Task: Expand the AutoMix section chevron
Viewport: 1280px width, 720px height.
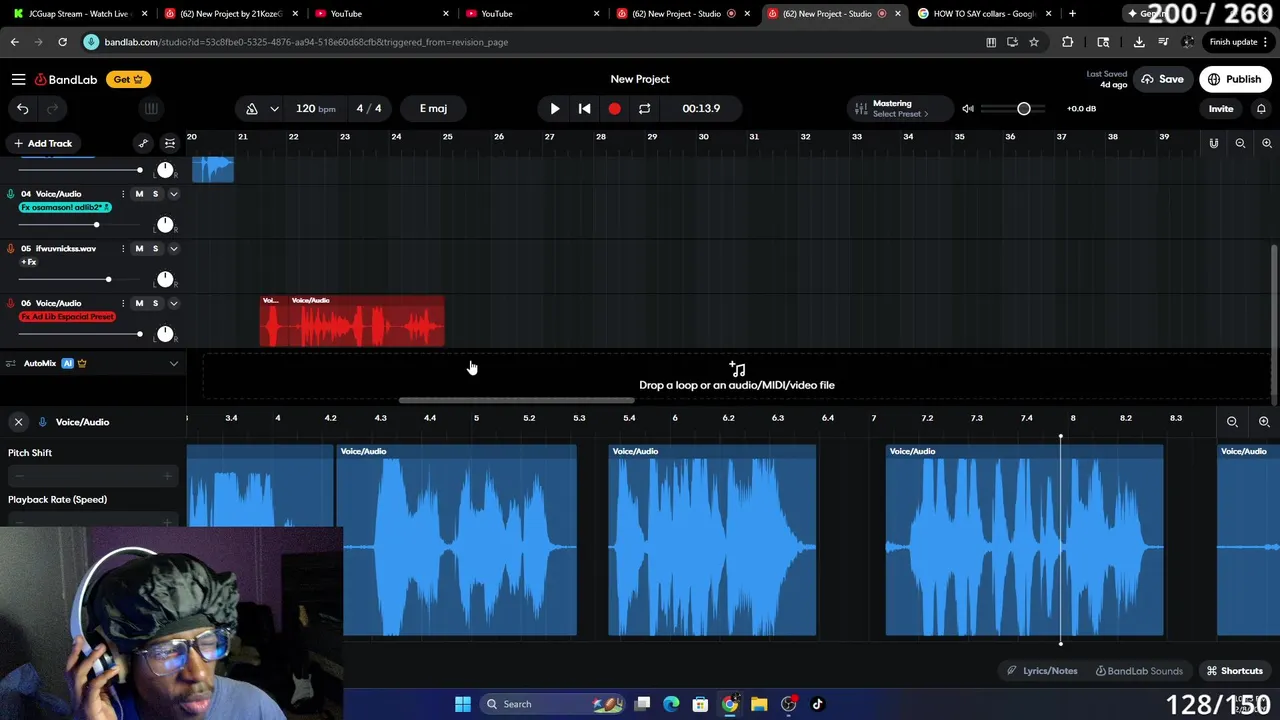Action: 173,363
